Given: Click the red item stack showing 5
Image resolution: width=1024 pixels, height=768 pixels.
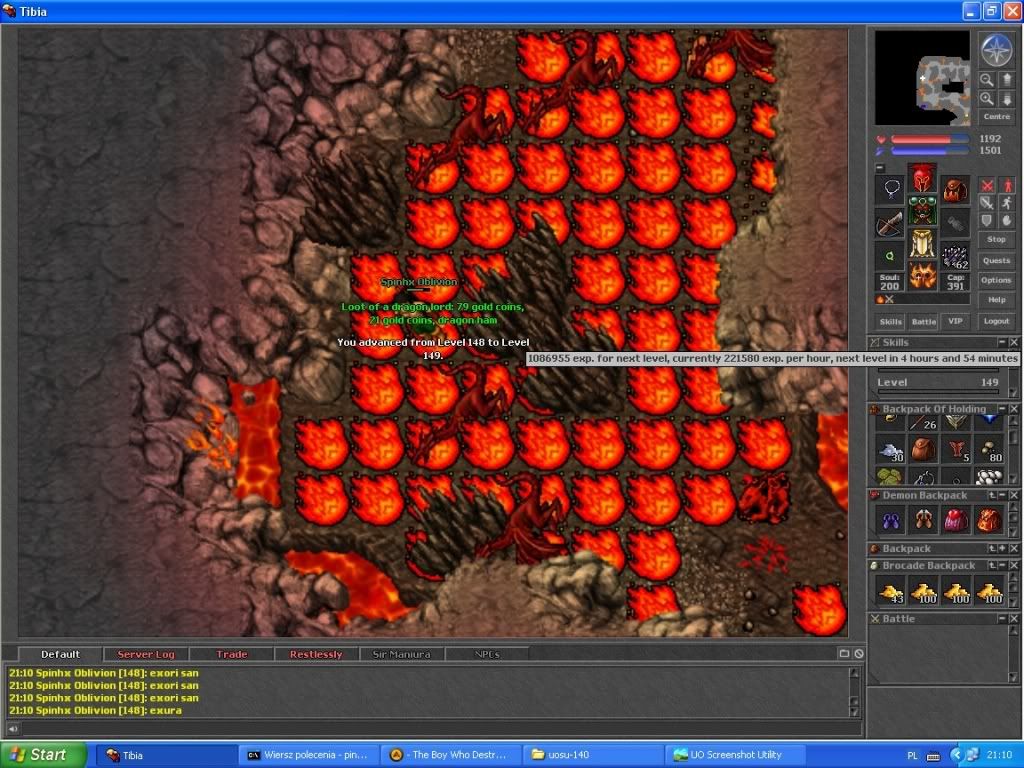Looking at the screenshot, I should coord(956,450).
